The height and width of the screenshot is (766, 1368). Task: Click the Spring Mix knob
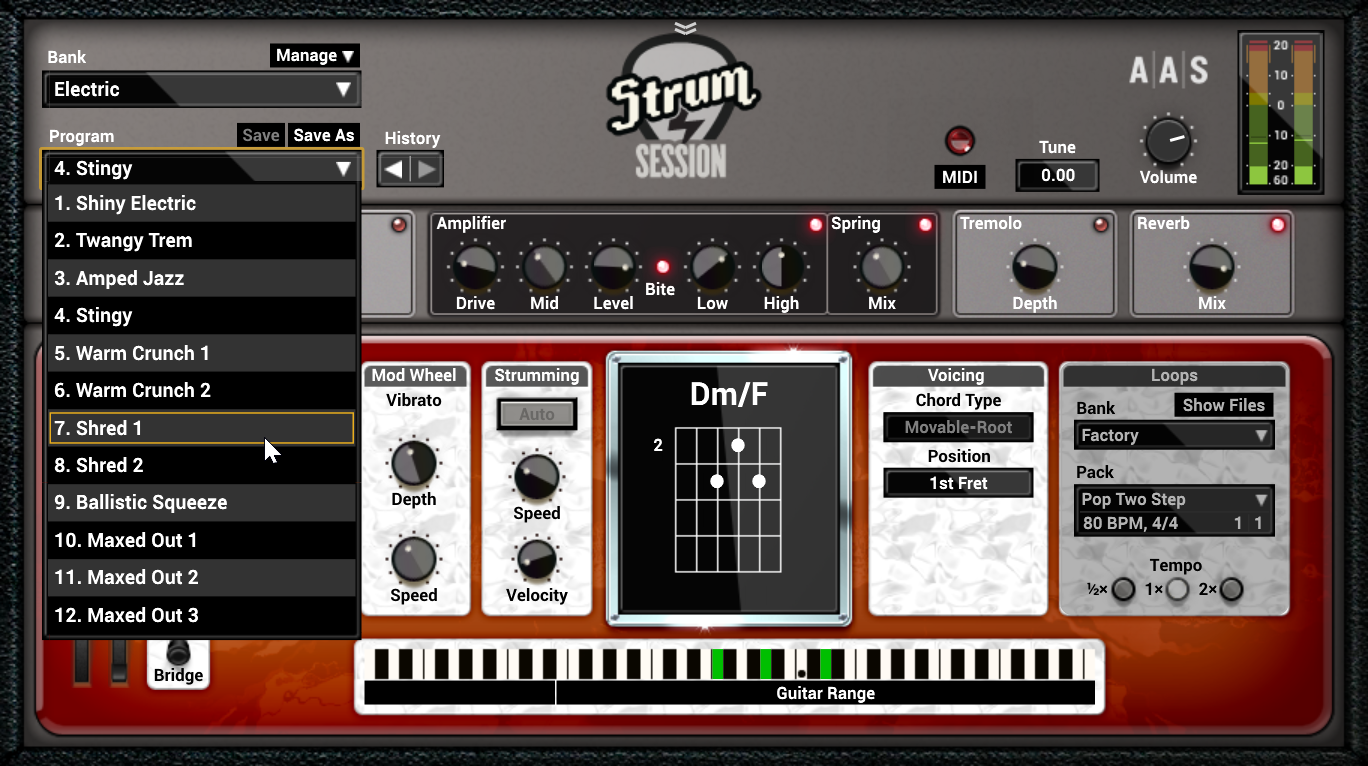pos(882,267)
